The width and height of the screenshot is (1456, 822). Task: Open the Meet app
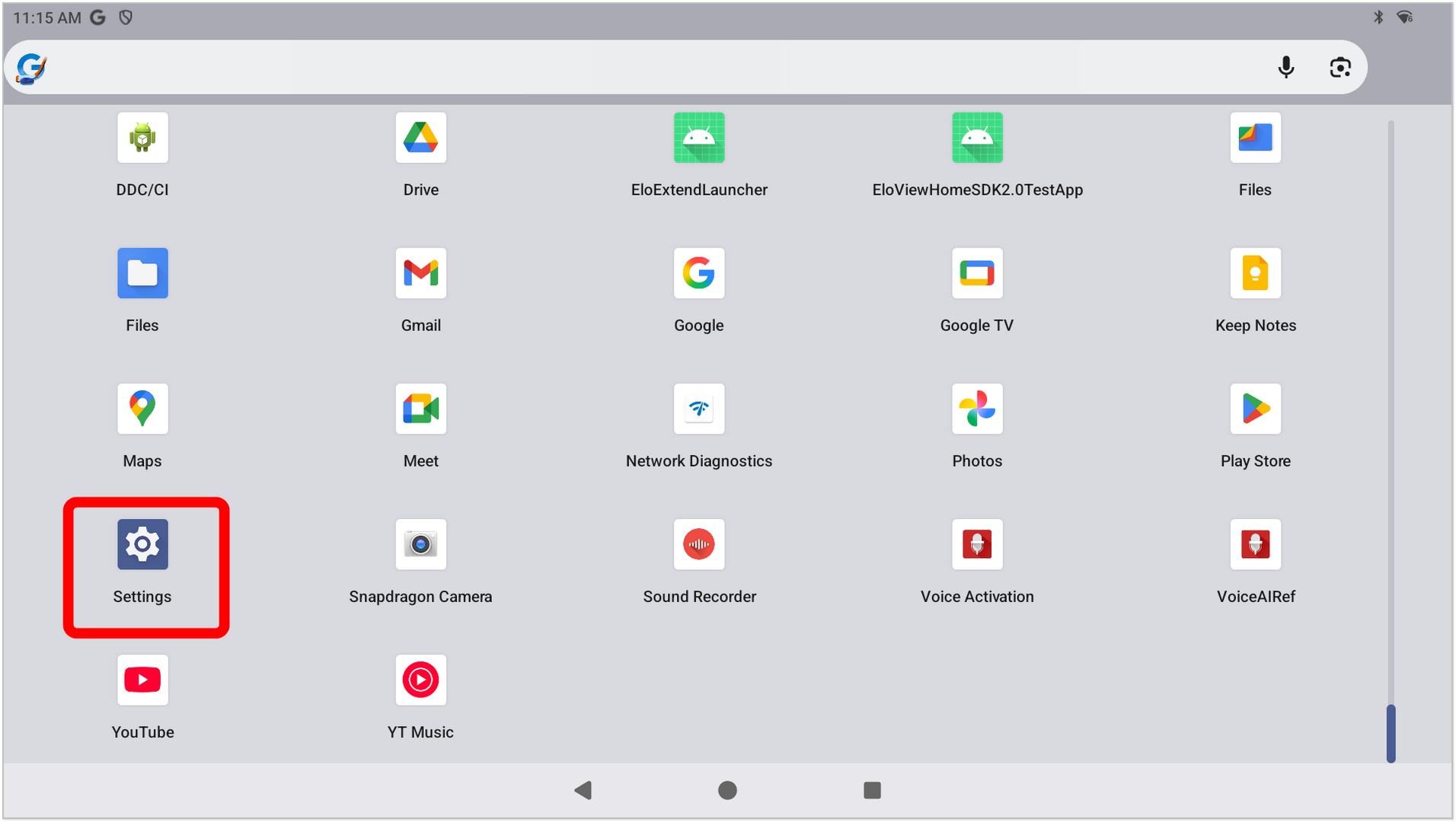(x=421, y=409)
